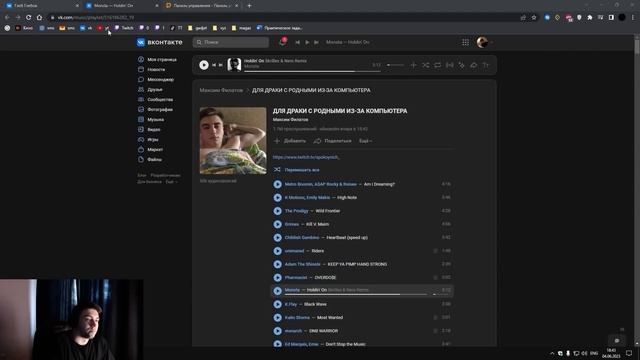640x360 pixels.
Task: Click the play button in the audio player
Action: click(x=204, y=65)
